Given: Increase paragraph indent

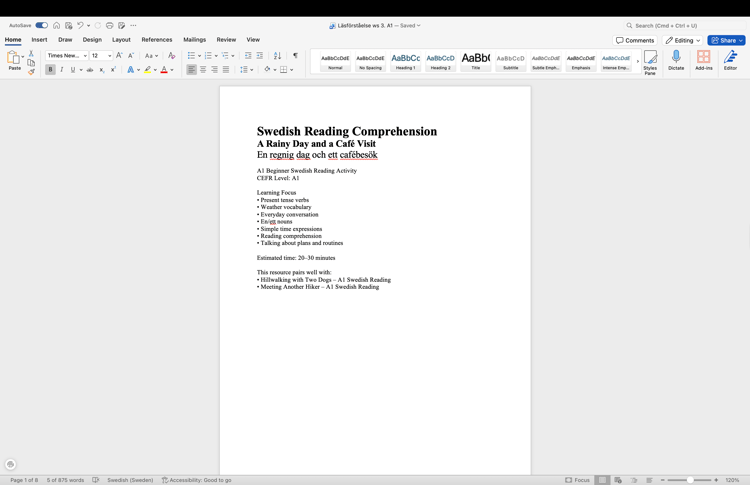Looking at the screenshot, I should point(259,55).
